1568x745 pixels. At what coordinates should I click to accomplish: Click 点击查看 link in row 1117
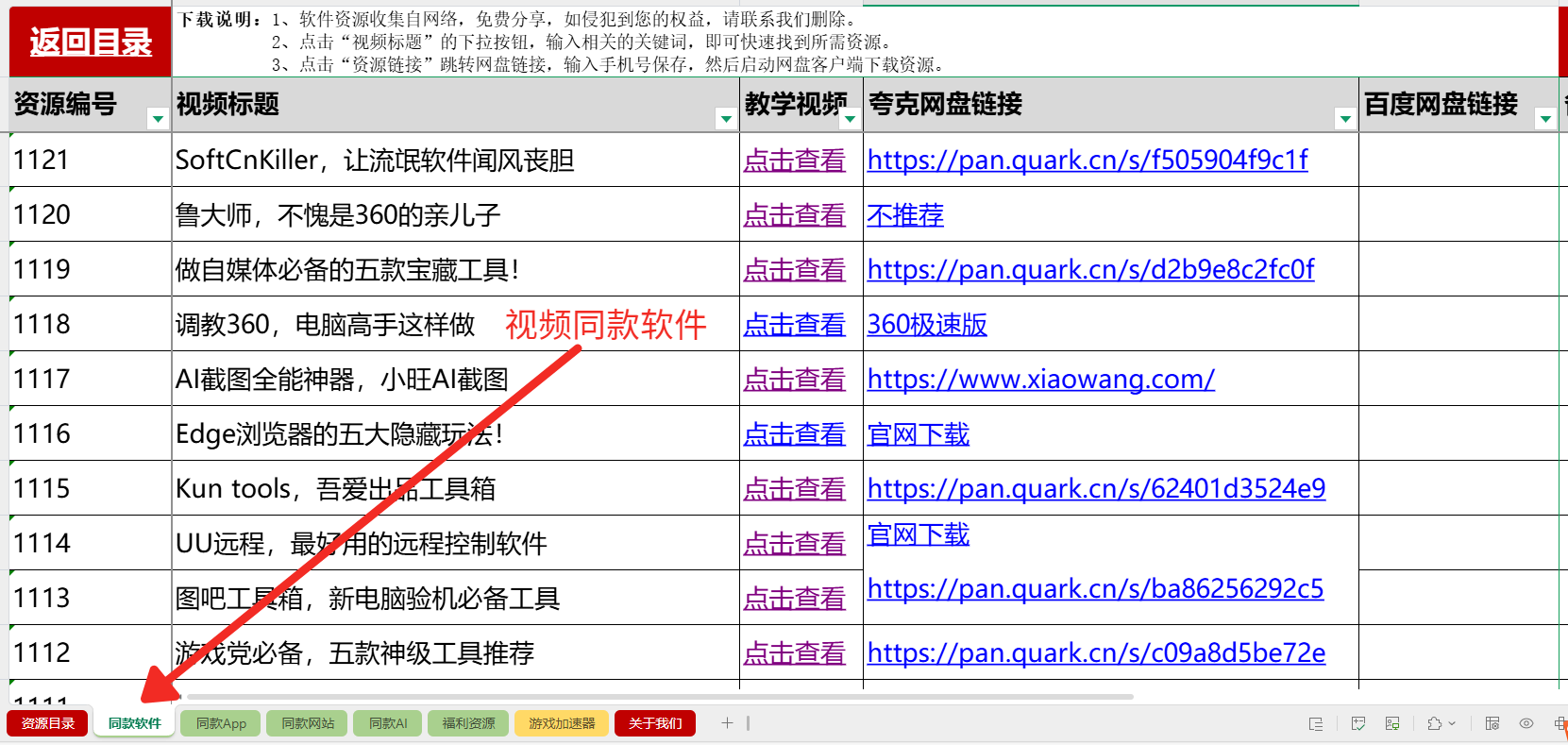tap(795, 380)
